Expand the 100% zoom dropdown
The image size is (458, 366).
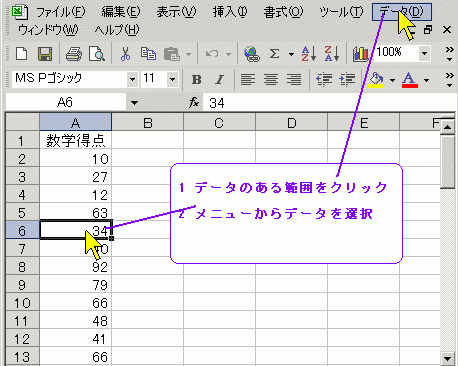coord(424,53)
